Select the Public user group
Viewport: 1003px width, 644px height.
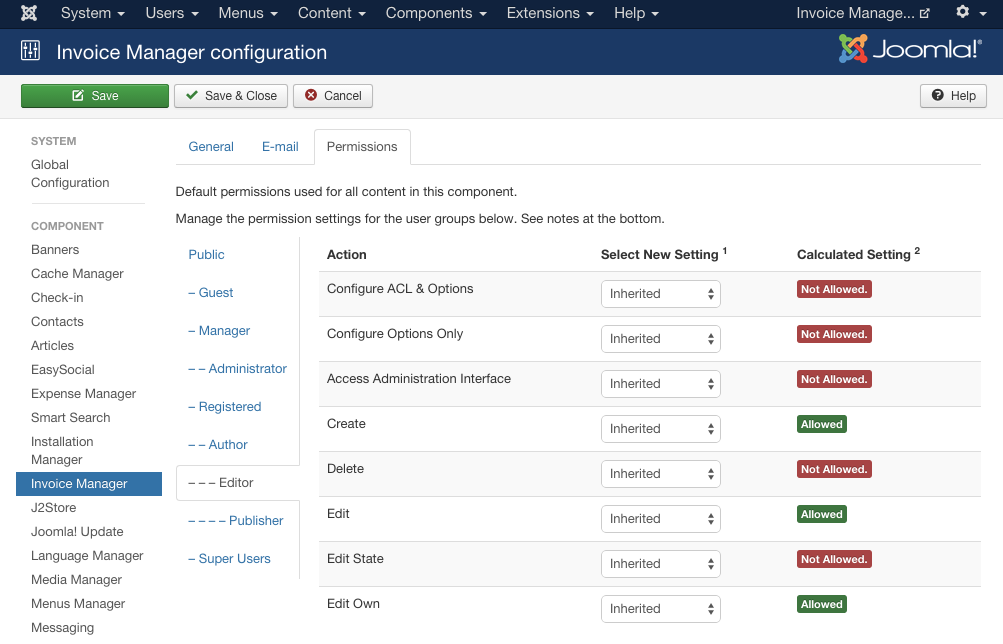(206, 255)
